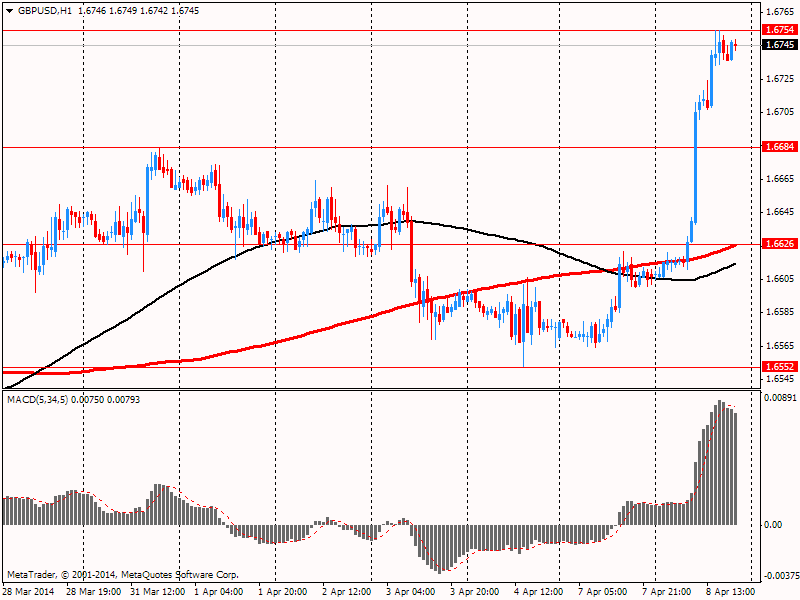This screenshot has width=800, height=600.
Task: Click the GBPUSD,H1 chart title
Action: (x=45, y=11)
